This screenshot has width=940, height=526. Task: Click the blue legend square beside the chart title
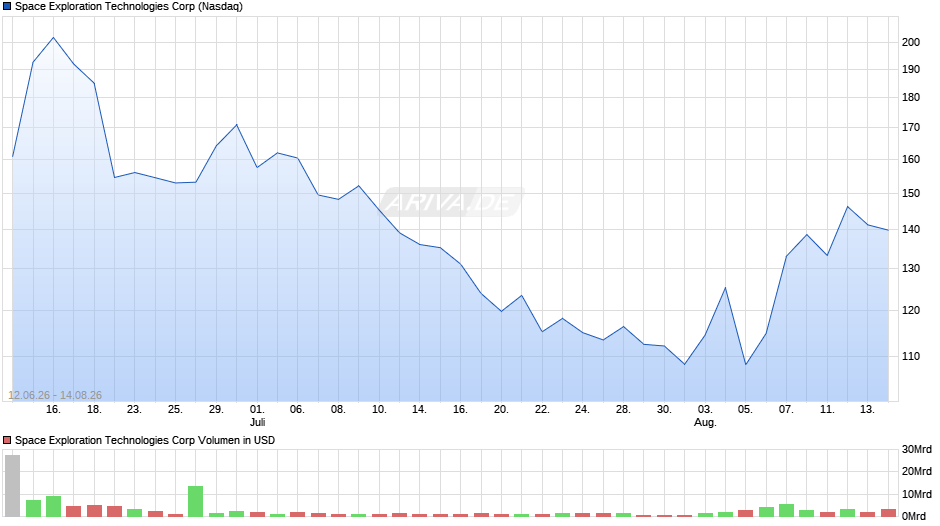7,7
